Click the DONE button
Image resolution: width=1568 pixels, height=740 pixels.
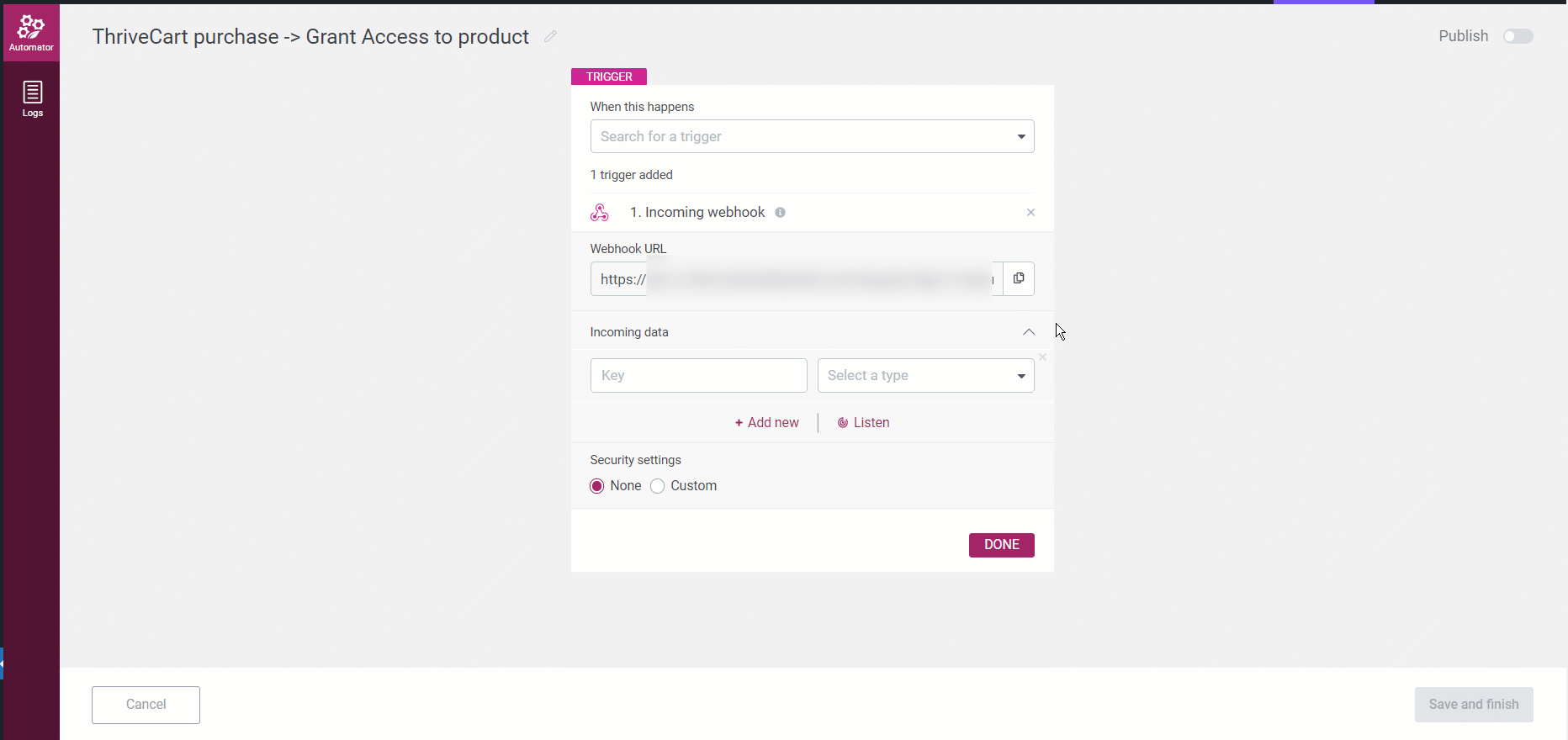pos(1002,545)
